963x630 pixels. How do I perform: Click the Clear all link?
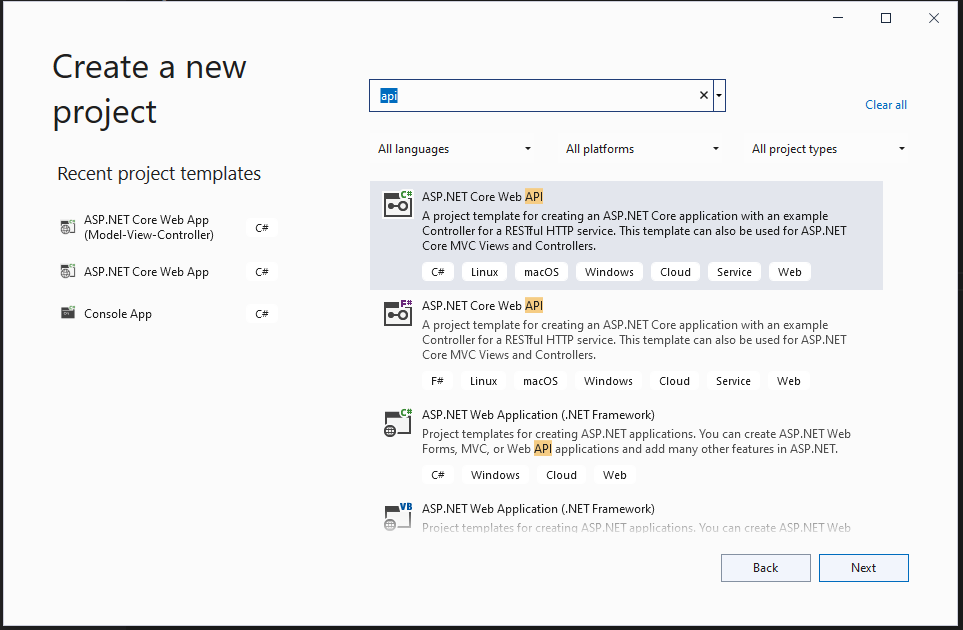(x=886, y=105)
